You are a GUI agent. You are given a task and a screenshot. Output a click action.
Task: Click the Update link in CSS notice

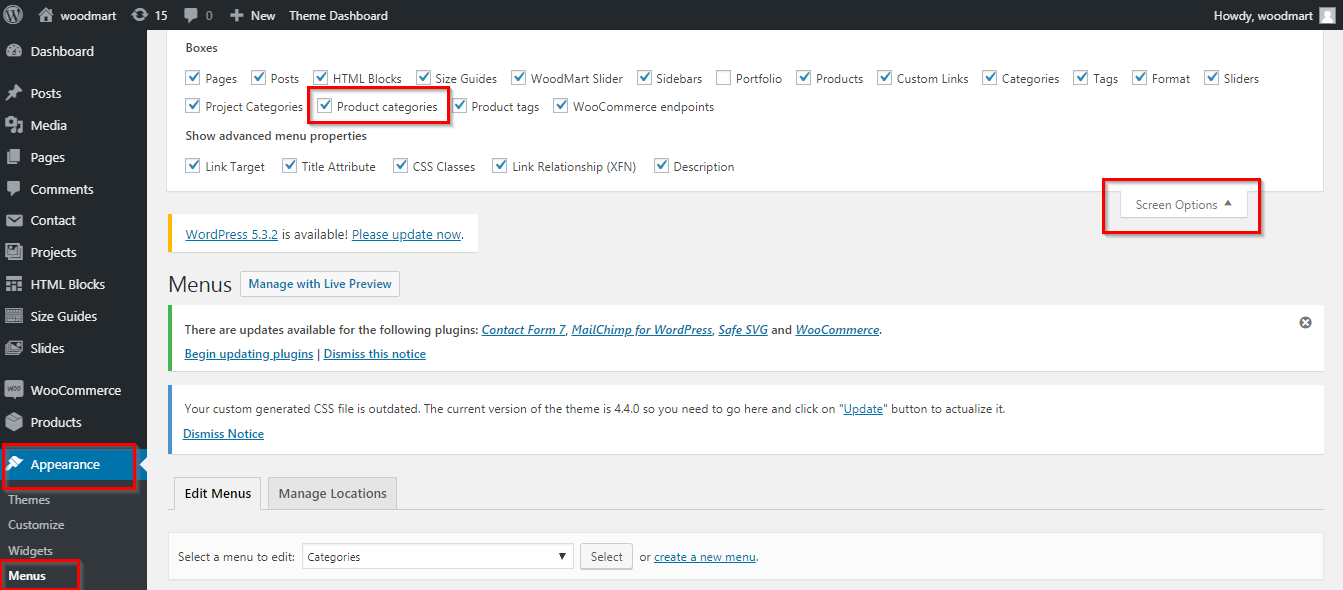click(864, 410)
